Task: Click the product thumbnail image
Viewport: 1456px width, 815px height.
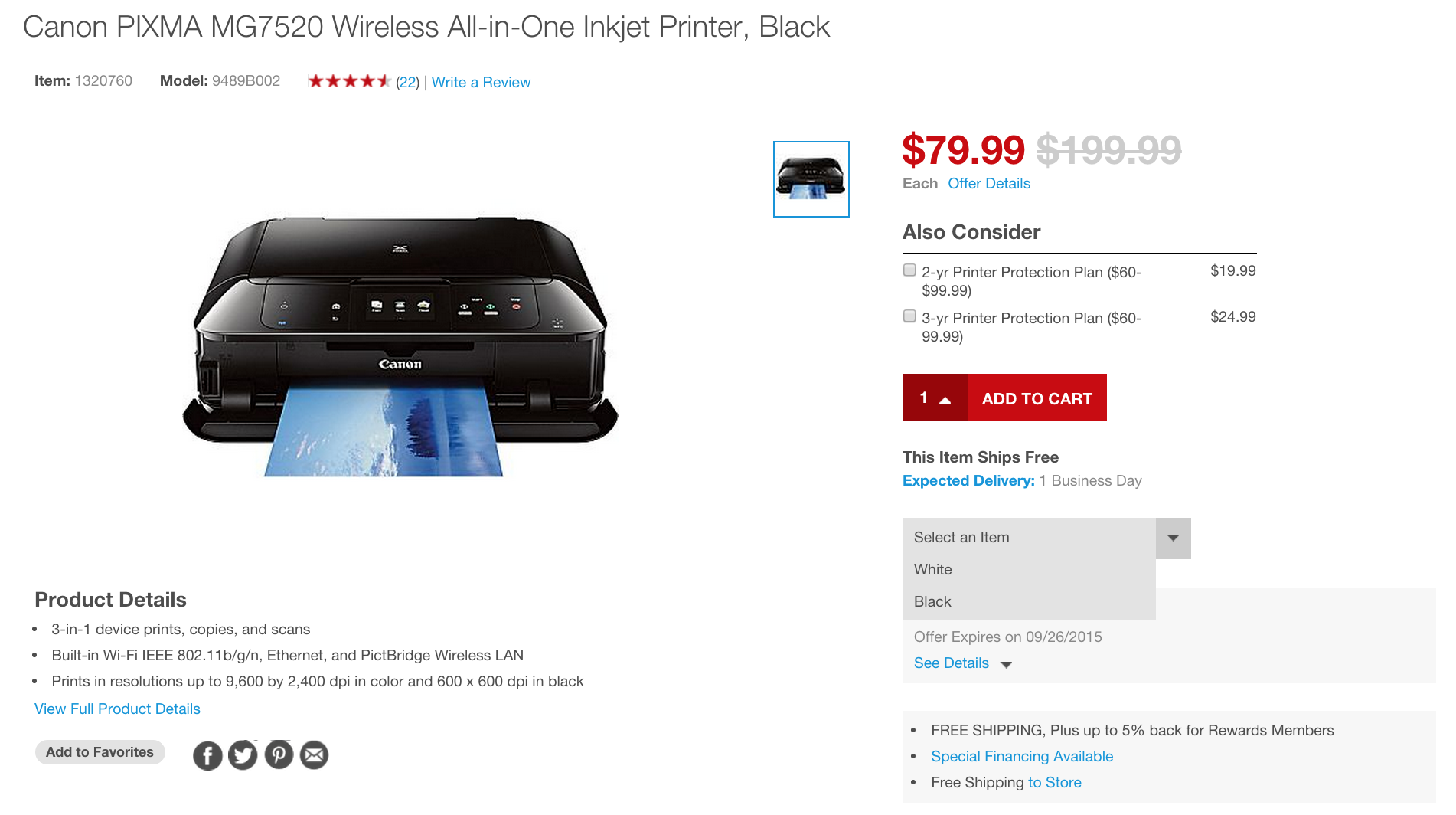Action: pyautogui.click(x=811, y=178)
